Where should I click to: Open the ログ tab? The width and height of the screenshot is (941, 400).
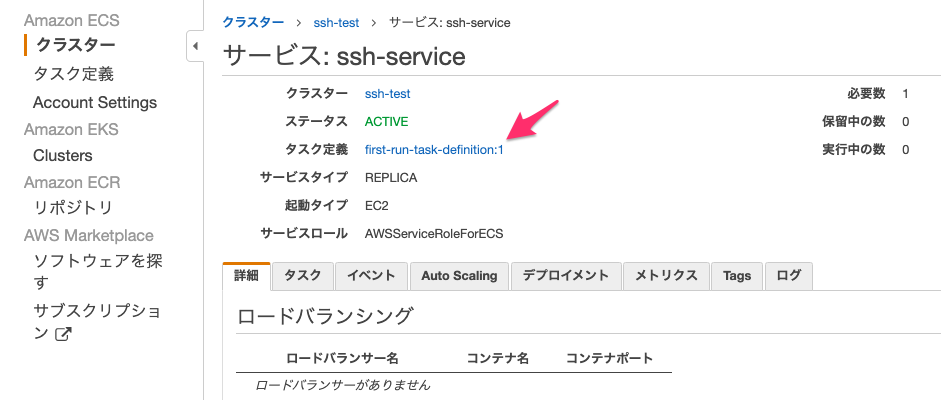click(x=789, y=276)
